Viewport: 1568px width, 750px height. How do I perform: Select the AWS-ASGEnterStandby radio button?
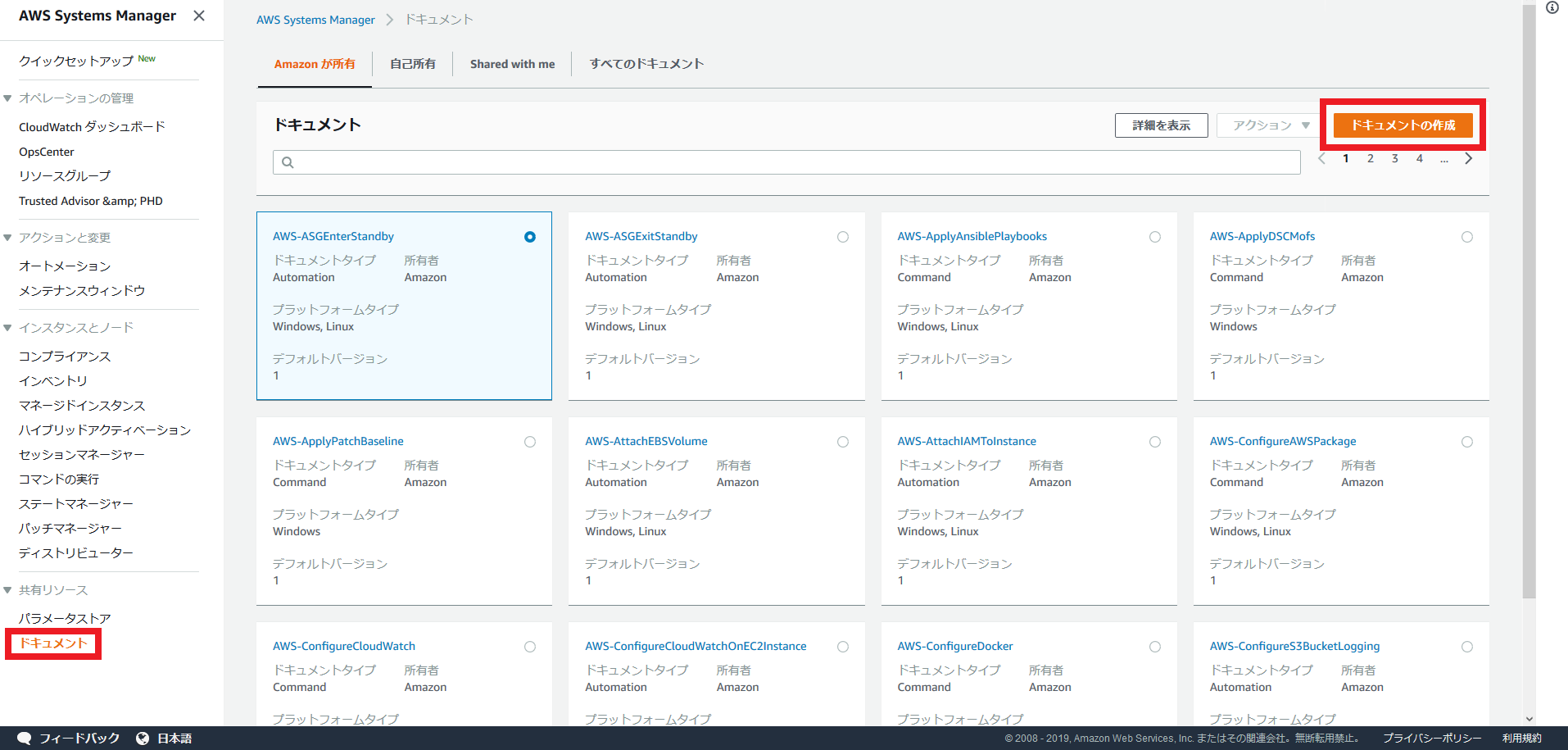click(530, 237)
